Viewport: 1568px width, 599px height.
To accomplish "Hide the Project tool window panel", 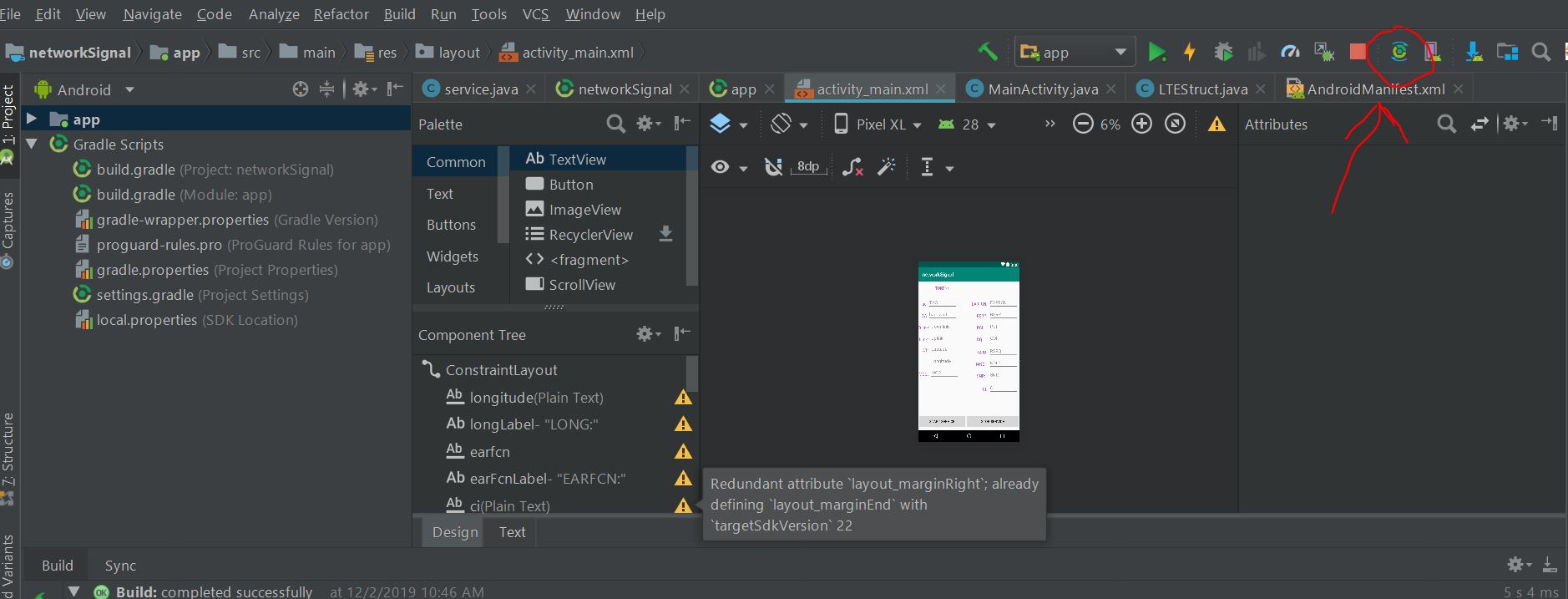I will 396,89.
